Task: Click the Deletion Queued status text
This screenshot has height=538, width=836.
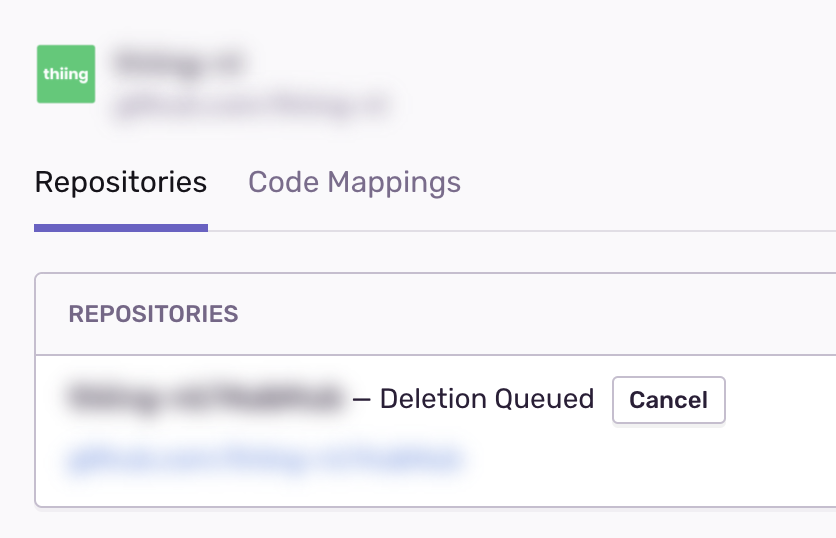Action: point(487,399)
